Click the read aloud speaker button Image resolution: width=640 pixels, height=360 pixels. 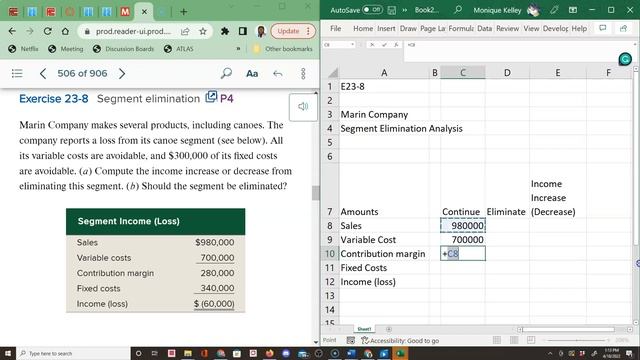(x=303, y=107)
